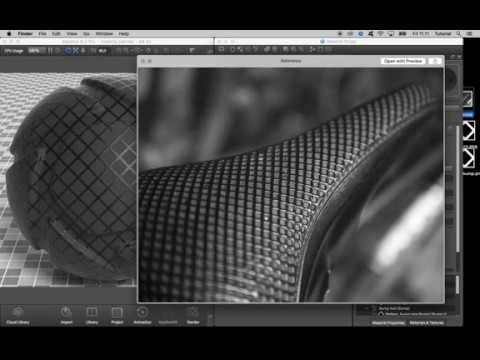480x360 pixels.
Task: Open the View menu
Action: coord(71,34)
